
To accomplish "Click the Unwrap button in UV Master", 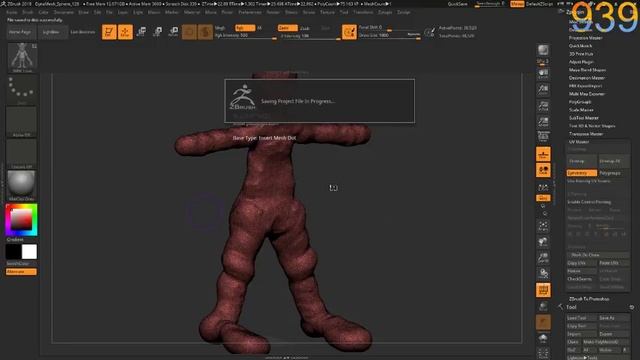I will point(582,161).
